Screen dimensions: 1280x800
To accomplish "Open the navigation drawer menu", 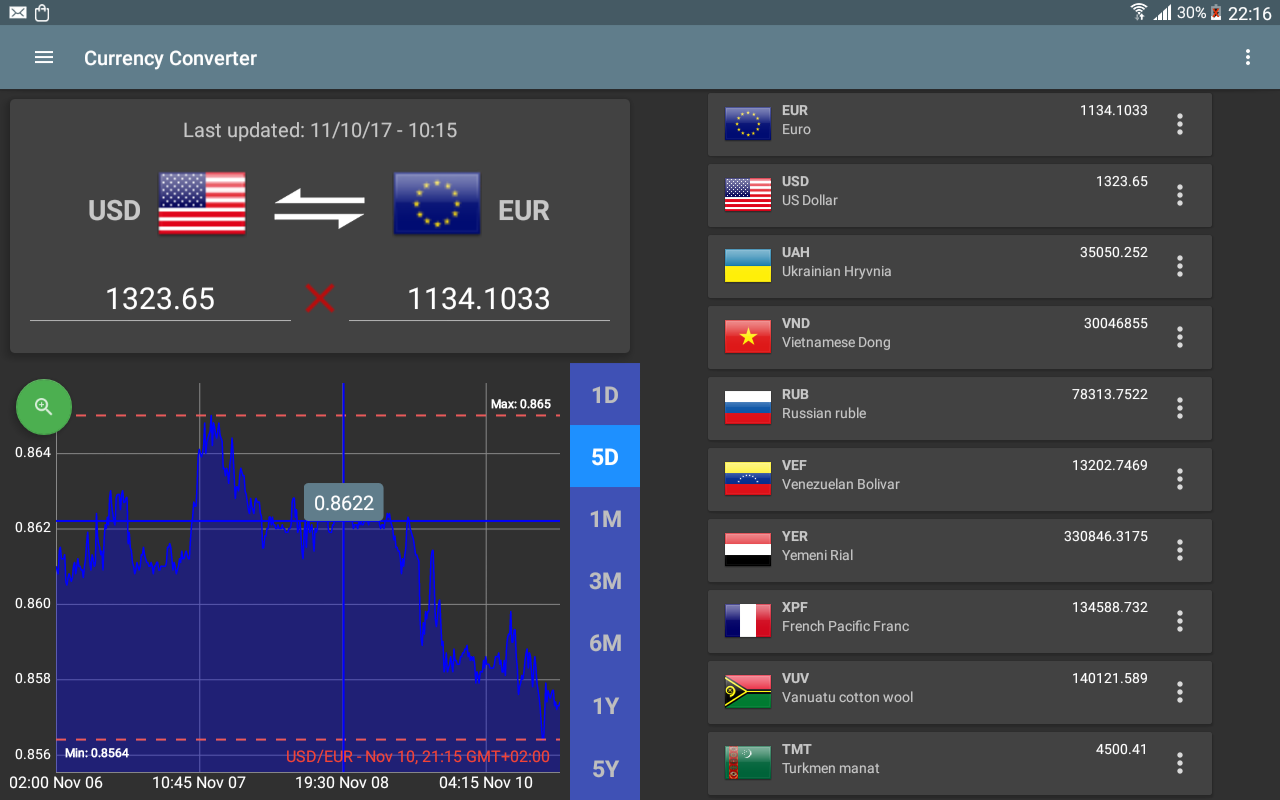I will (x=44, y=57).
